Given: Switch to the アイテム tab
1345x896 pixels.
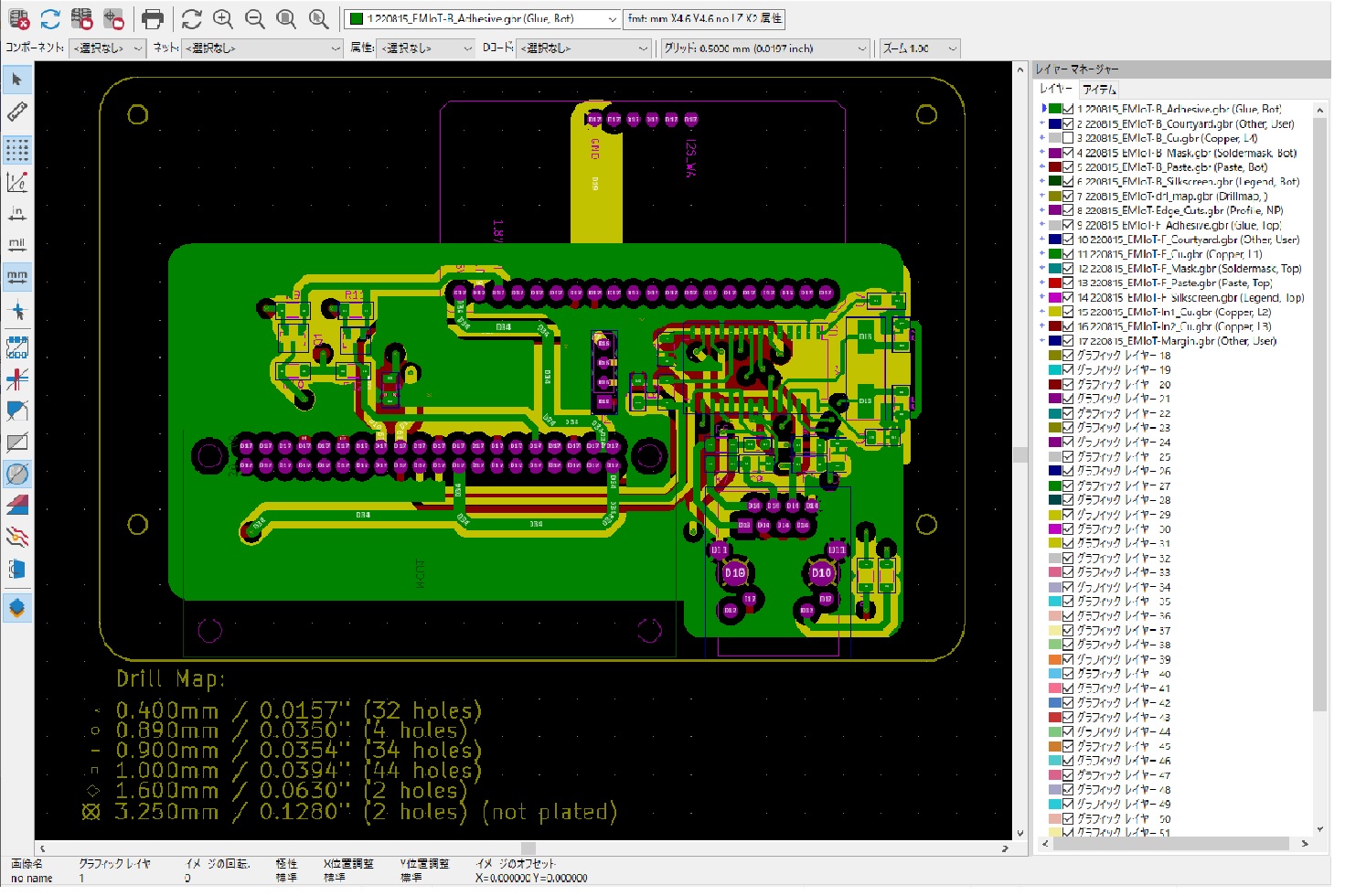Looking at the screenshot, I should 1099,90.
